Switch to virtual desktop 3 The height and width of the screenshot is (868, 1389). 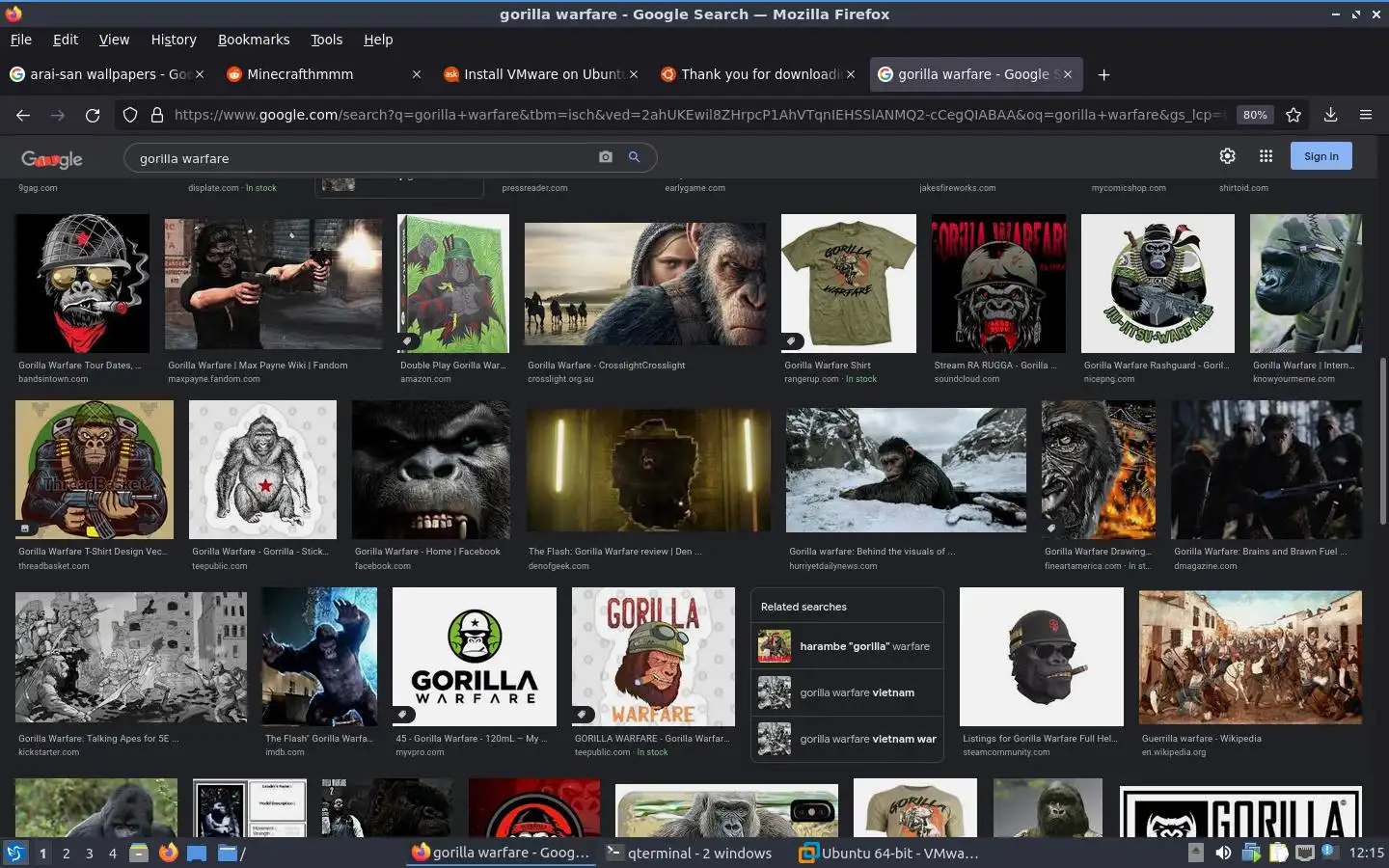tap(90, 854)
